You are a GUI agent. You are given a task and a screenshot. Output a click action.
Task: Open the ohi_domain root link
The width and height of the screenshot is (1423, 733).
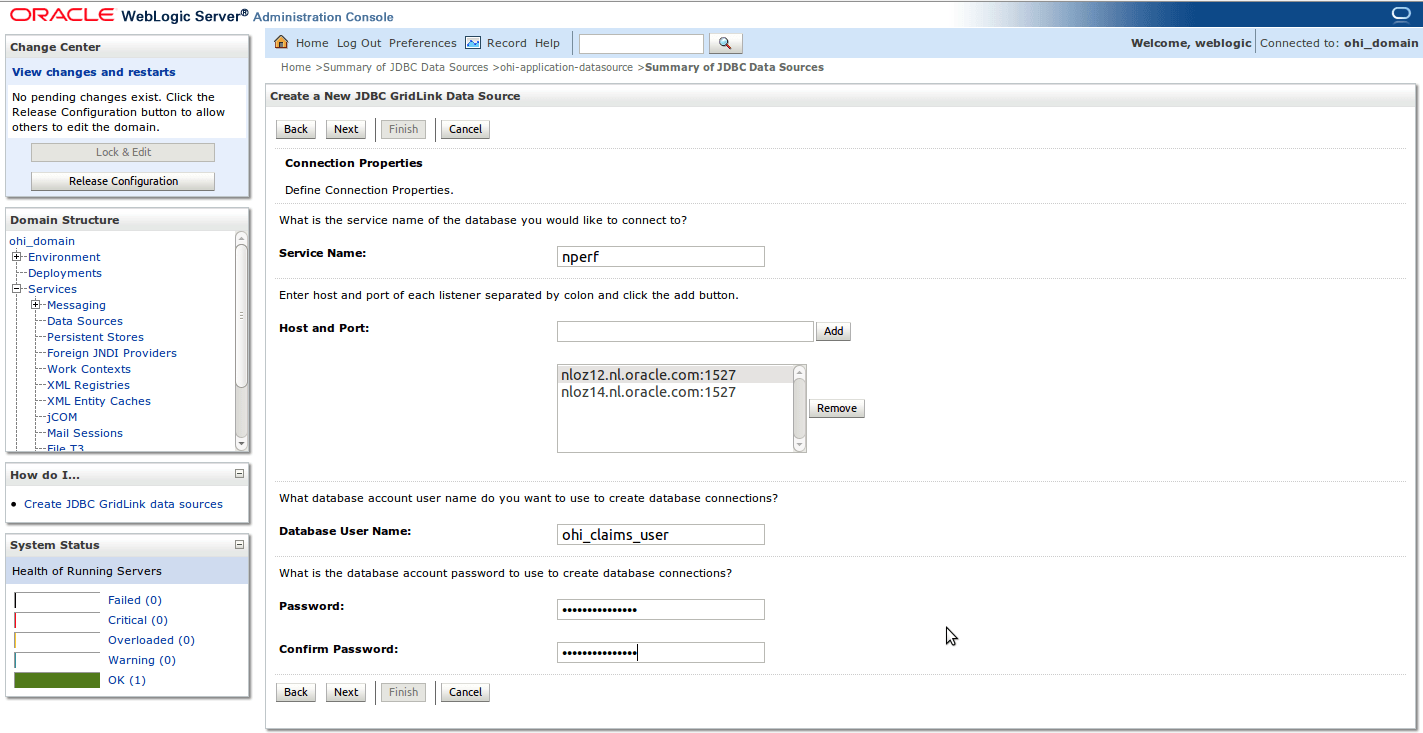click(42, 241)
